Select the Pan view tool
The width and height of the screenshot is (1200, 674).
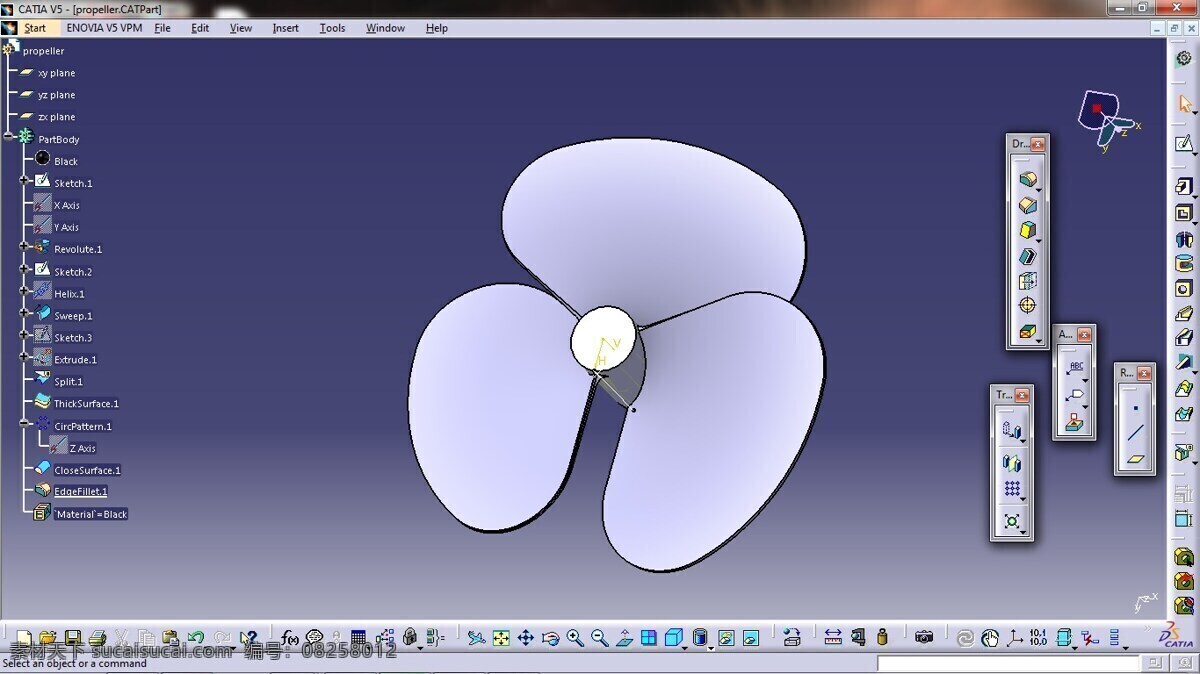(525, 638)
